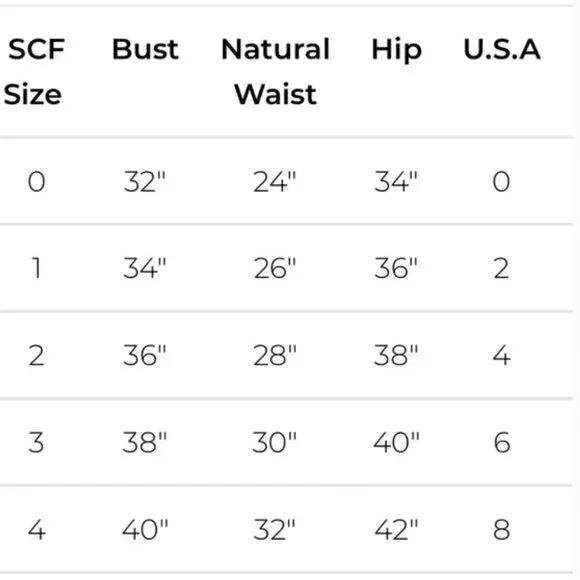Select the 24" natural waist cell
Screen dimensions: 580x580
click(274, 182)
